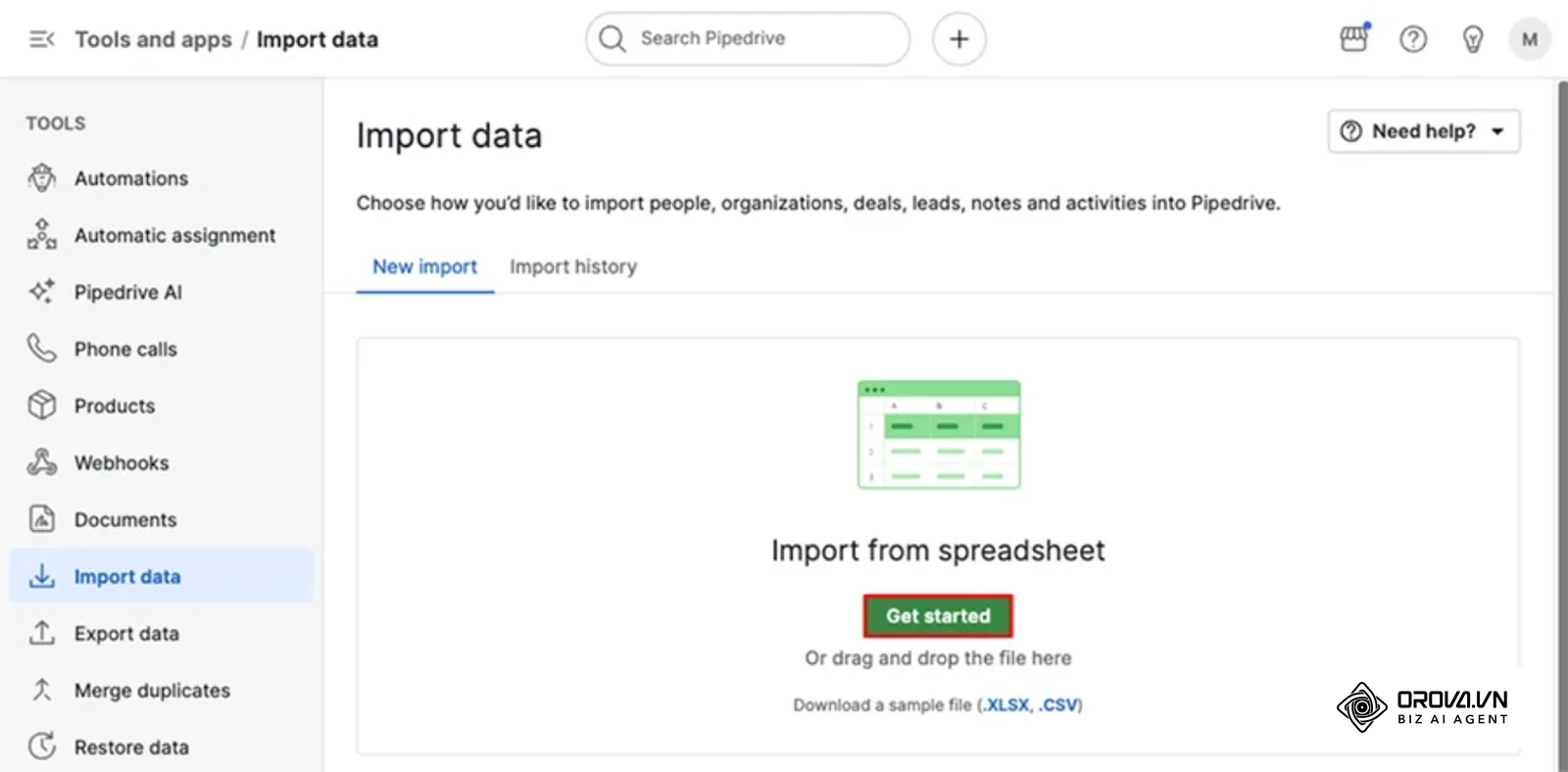Open the Marketplace store icon

tap(1354, 38)
